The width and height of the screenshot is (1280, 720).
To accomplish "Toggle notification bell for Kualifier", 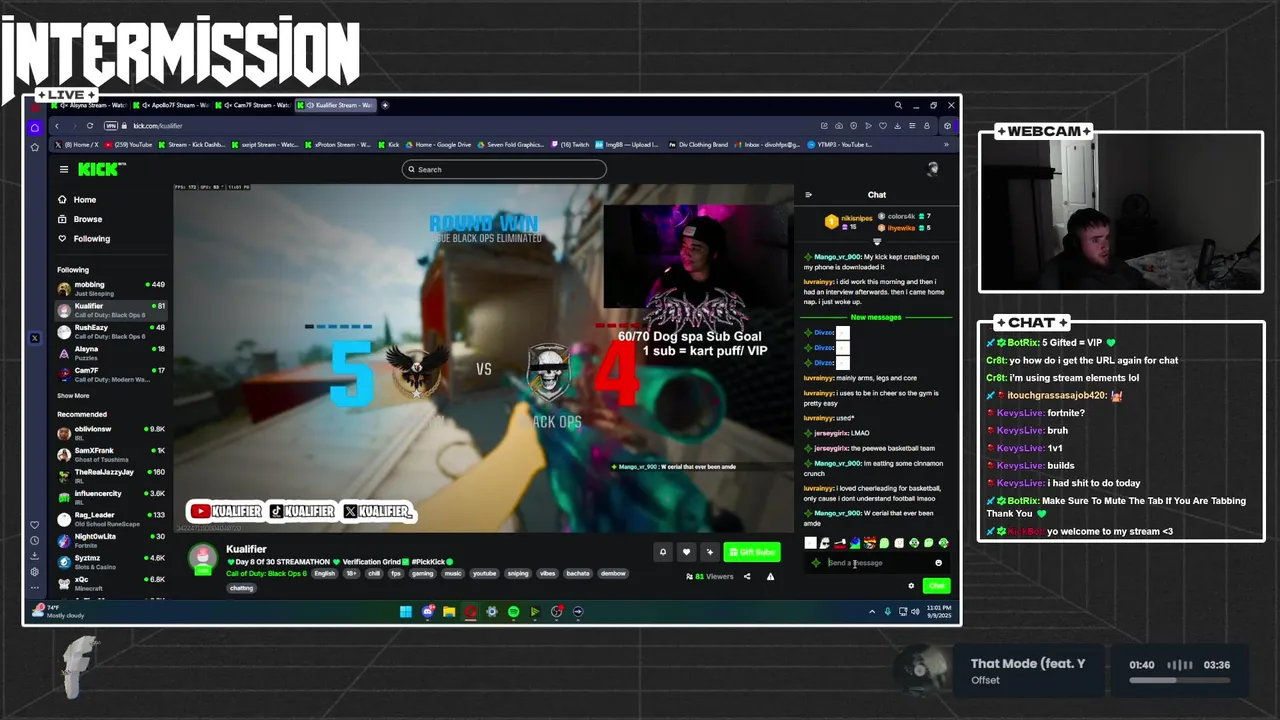I will [x=662, y=552].
